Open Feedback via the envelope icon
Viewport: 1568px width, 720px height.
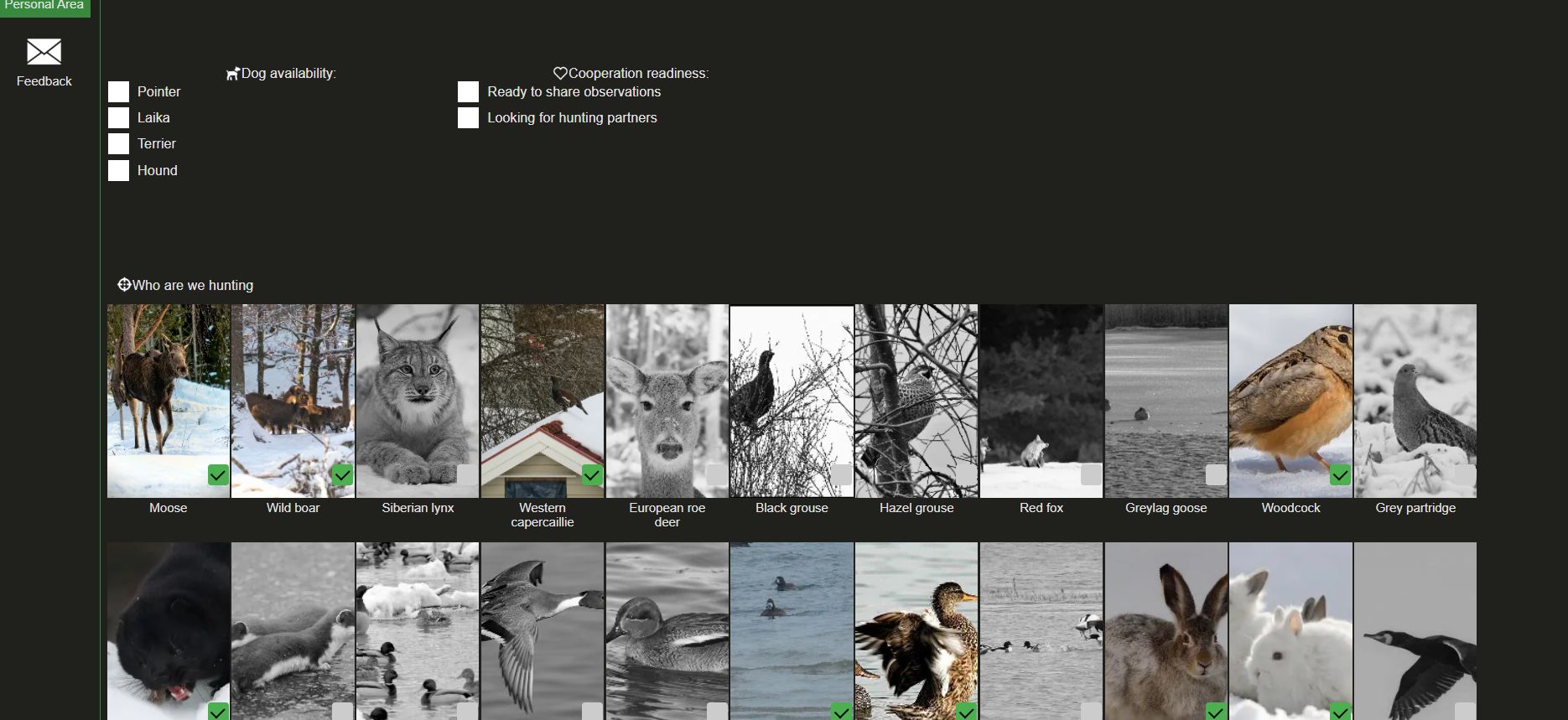tap(44, 52)
